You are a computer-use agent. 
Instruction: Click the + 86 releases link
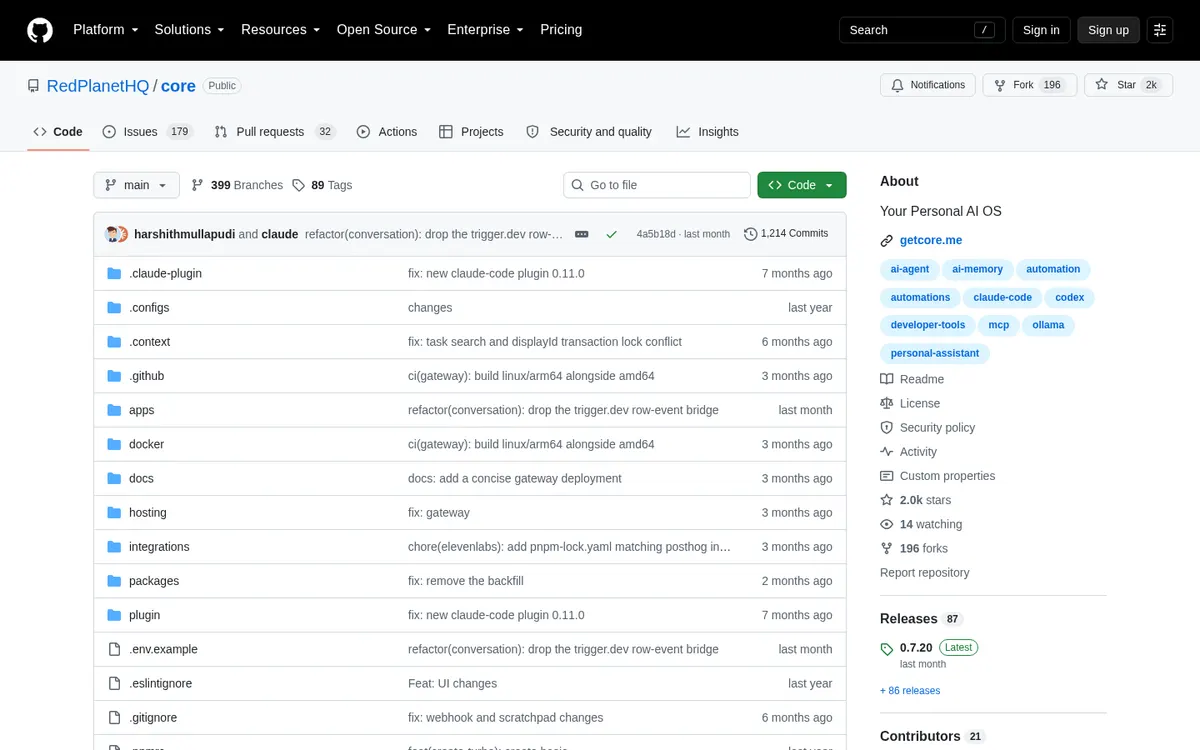[910, 691]
